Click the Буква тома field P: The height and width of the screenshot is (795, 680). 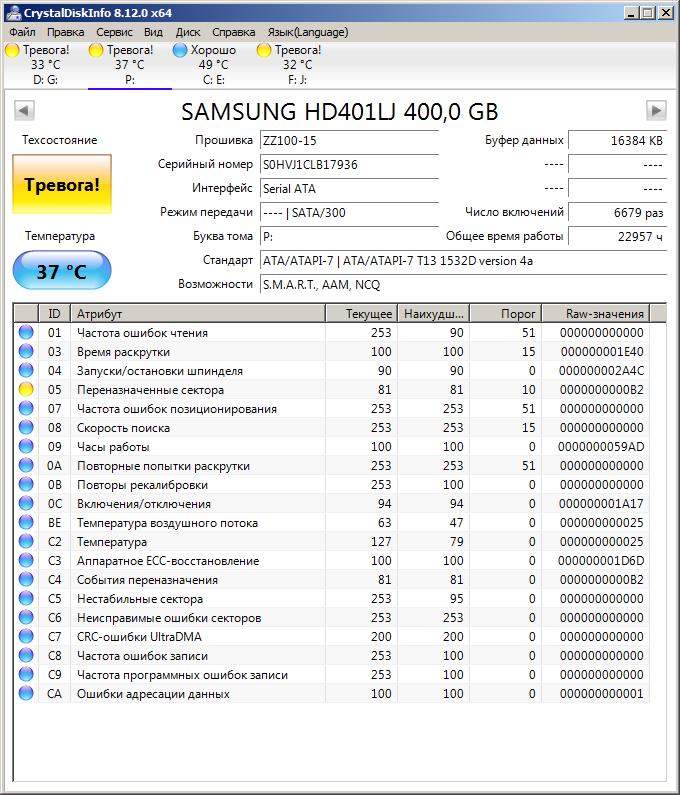point(349,236)
